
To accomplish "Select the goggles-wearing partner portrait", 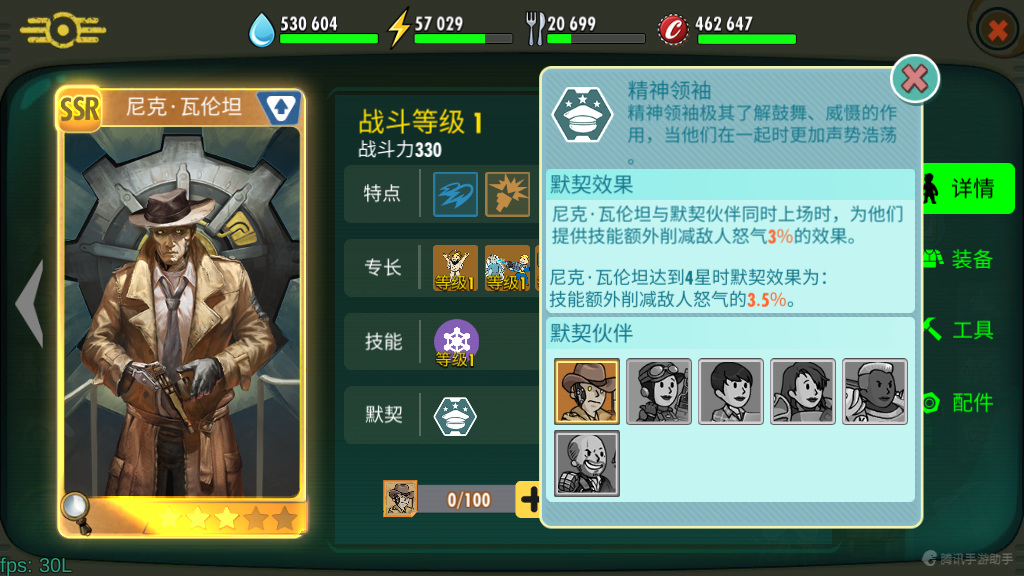I will click(658, 391).
